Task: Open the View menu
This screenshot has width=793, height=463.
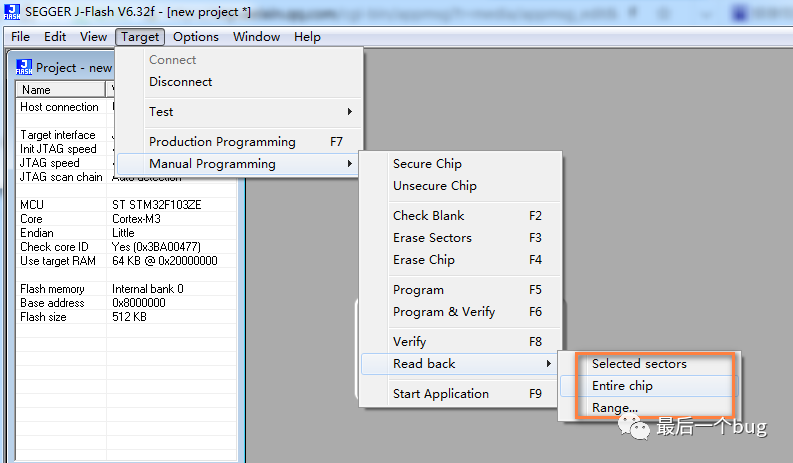Action: pos(93,37)
